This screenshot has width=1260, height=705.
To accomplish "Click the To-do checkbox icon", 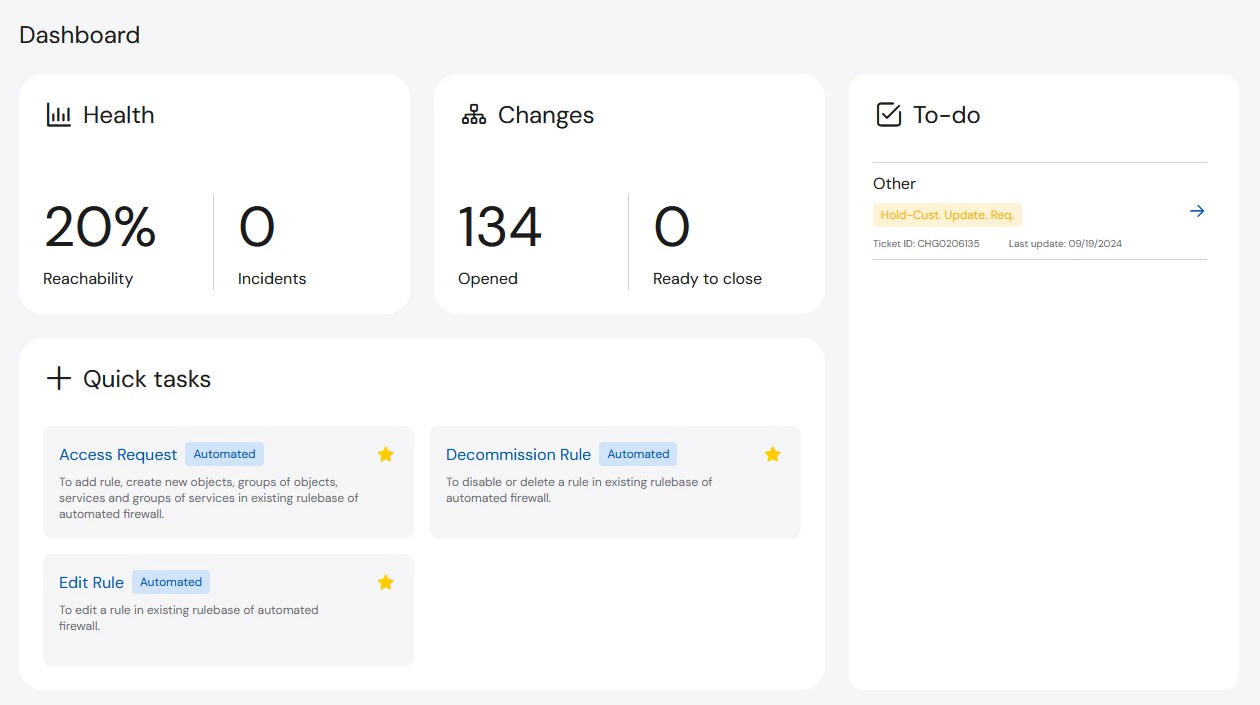I will point(889,115).
